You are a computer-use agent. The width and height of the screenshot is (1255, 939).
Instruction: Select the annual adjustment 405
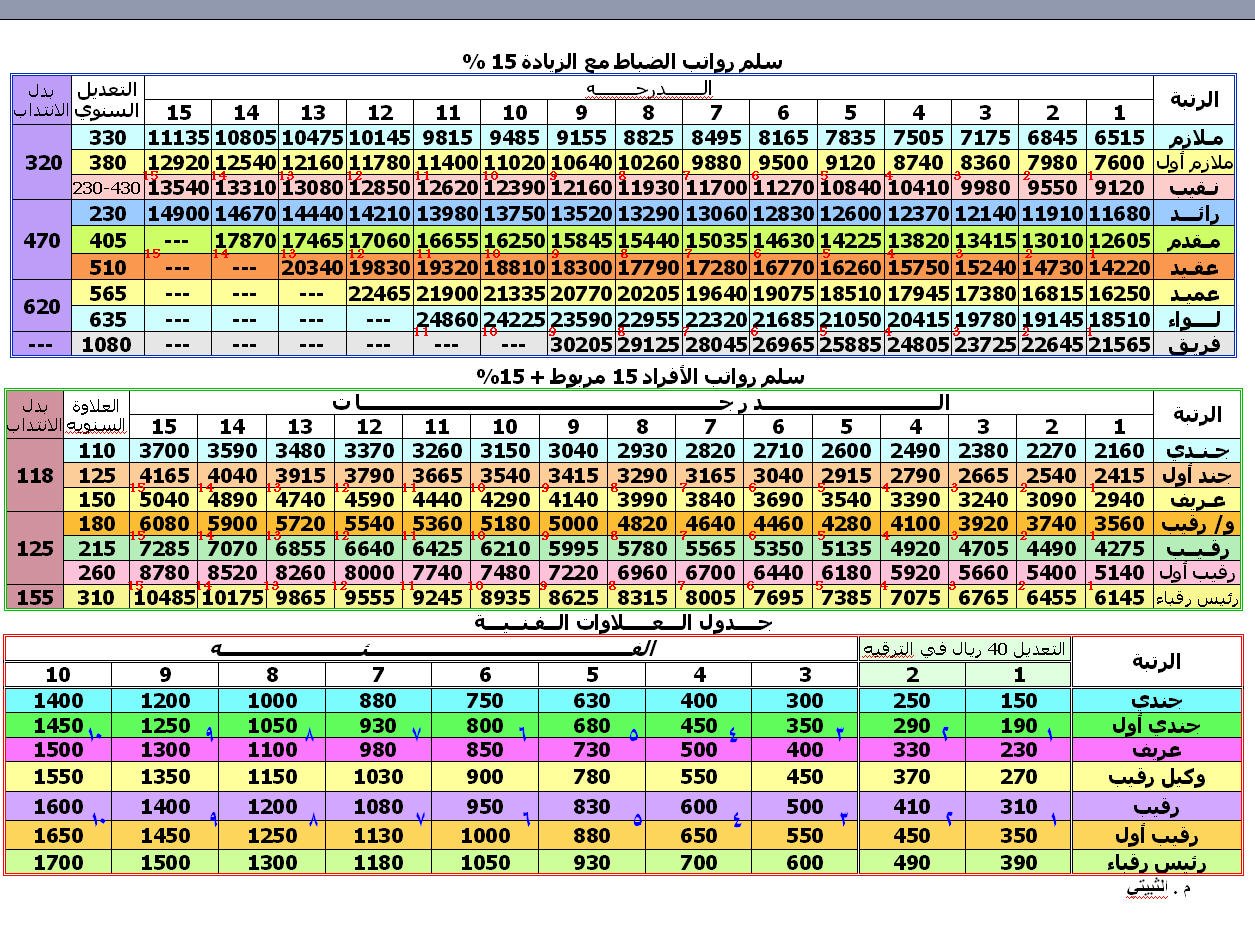click(108, 241)
